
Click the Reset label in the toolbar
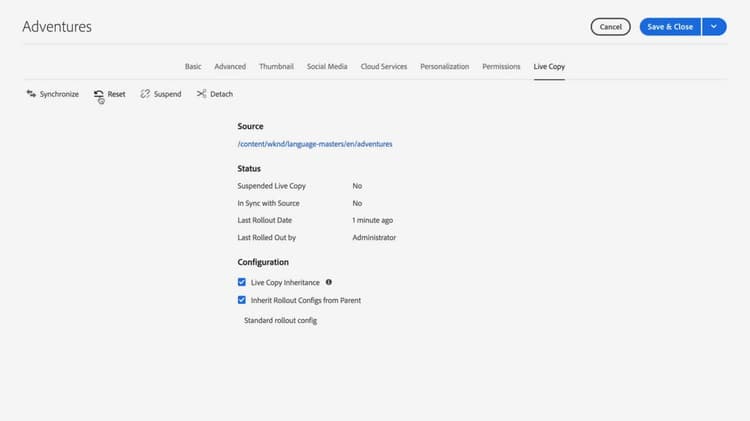(116, 94)
